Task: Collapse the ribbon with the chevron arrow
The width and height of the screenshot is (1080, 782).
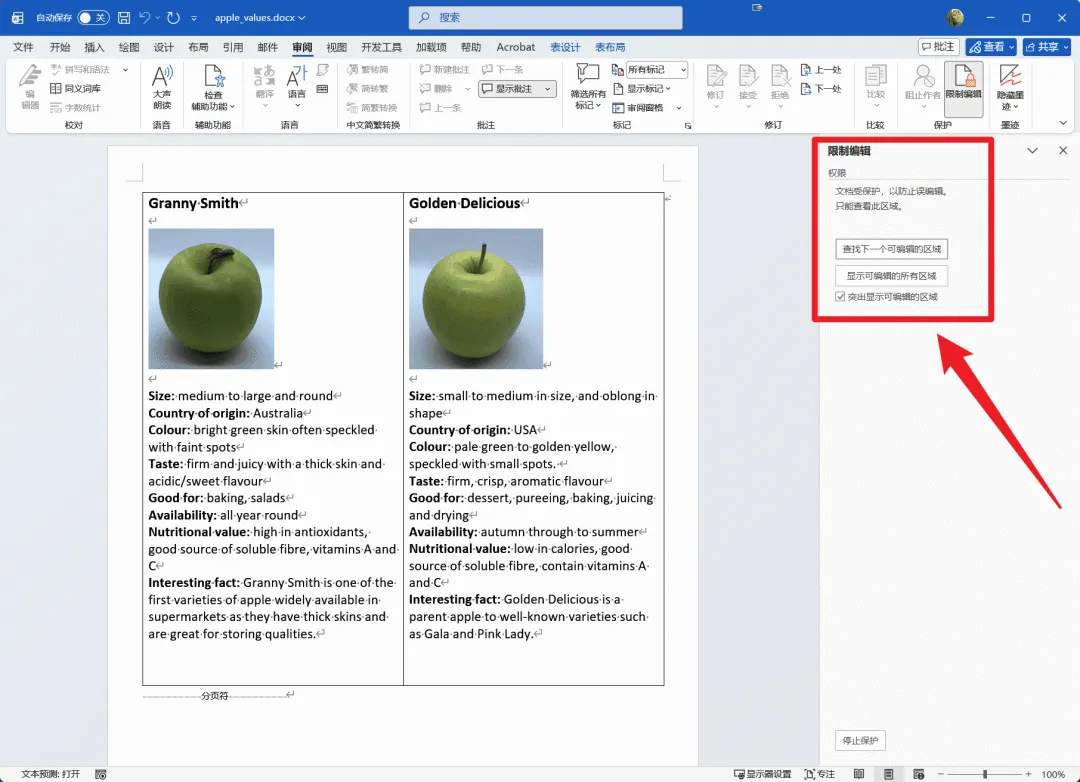Action: point(1063,123)
